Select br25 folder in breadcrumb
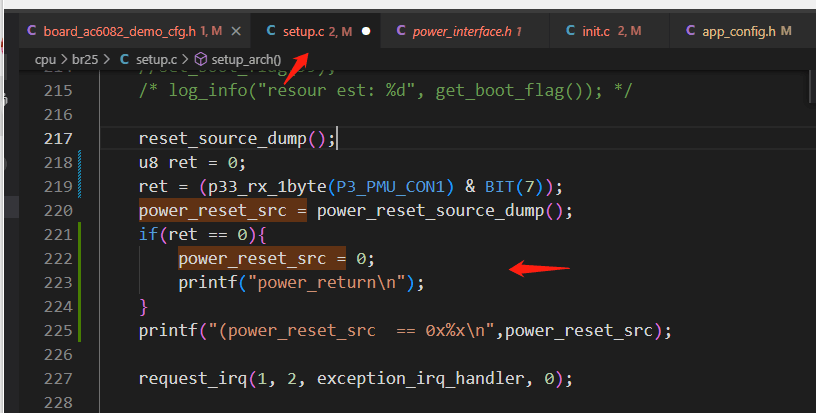The height and width of the screenshot is (413, 816). click(85, 60)
